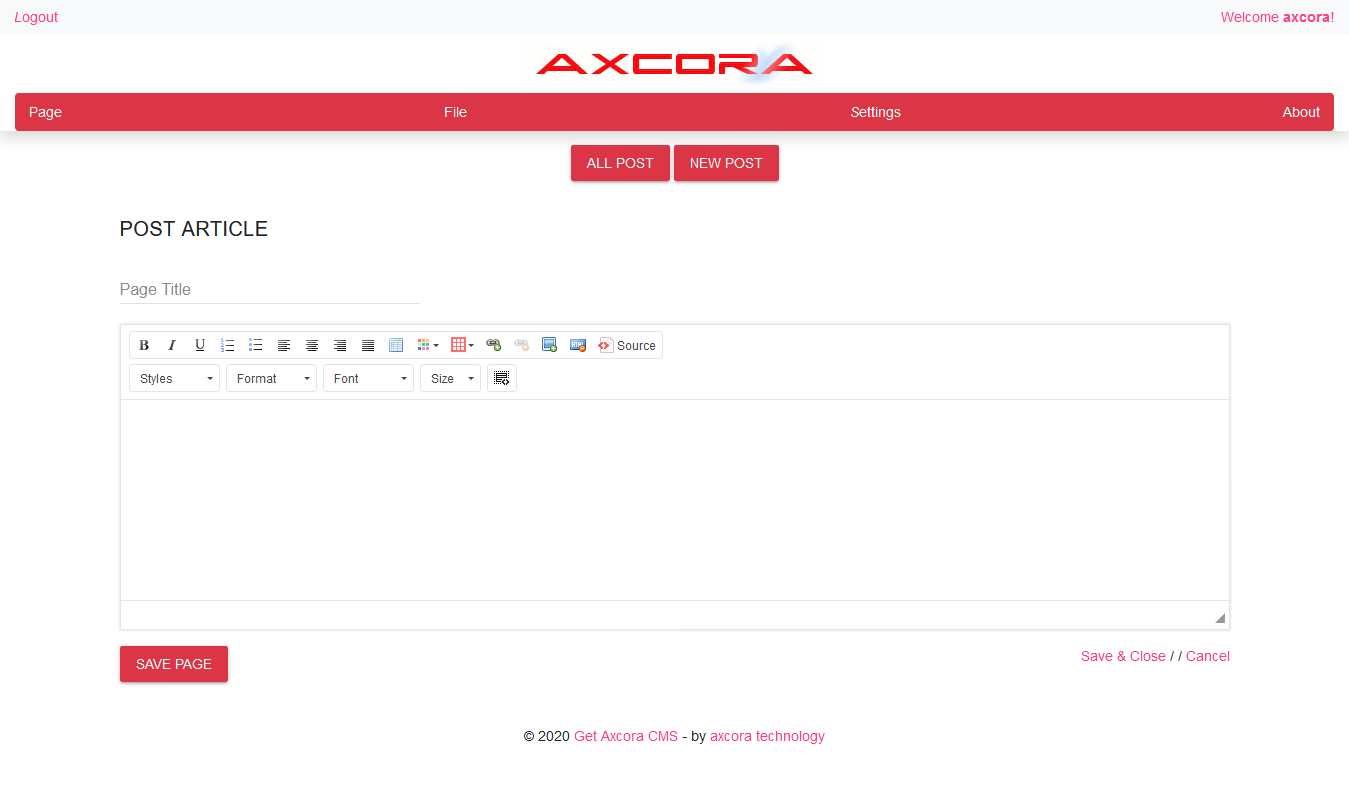The width and height of the screenshot is (1349, 806).
Task: Open the Styles dropdown
Action: click(x=173, y=378)
